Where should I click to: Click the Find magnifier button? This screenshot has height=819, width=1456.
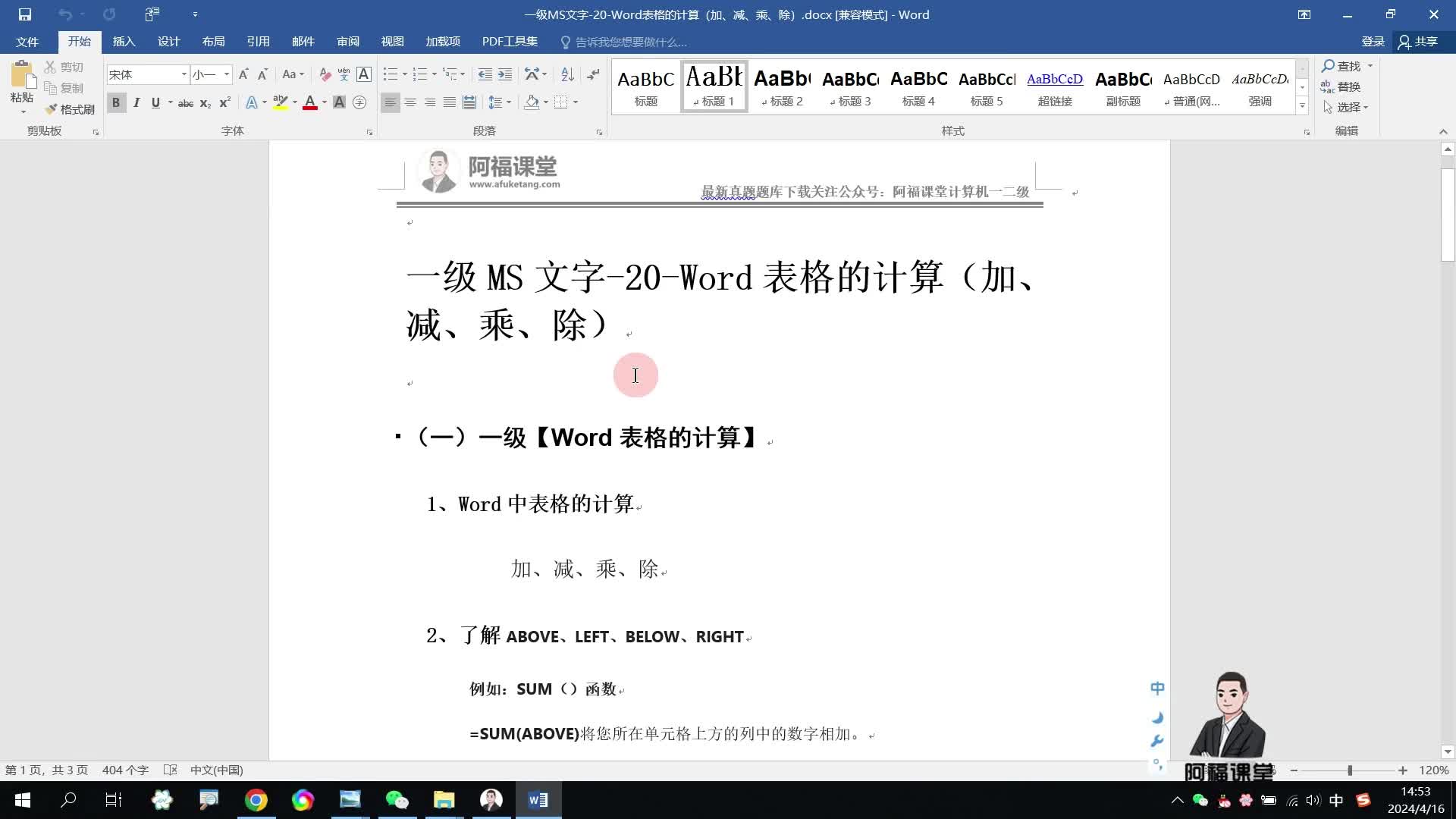pos(1341,66)
